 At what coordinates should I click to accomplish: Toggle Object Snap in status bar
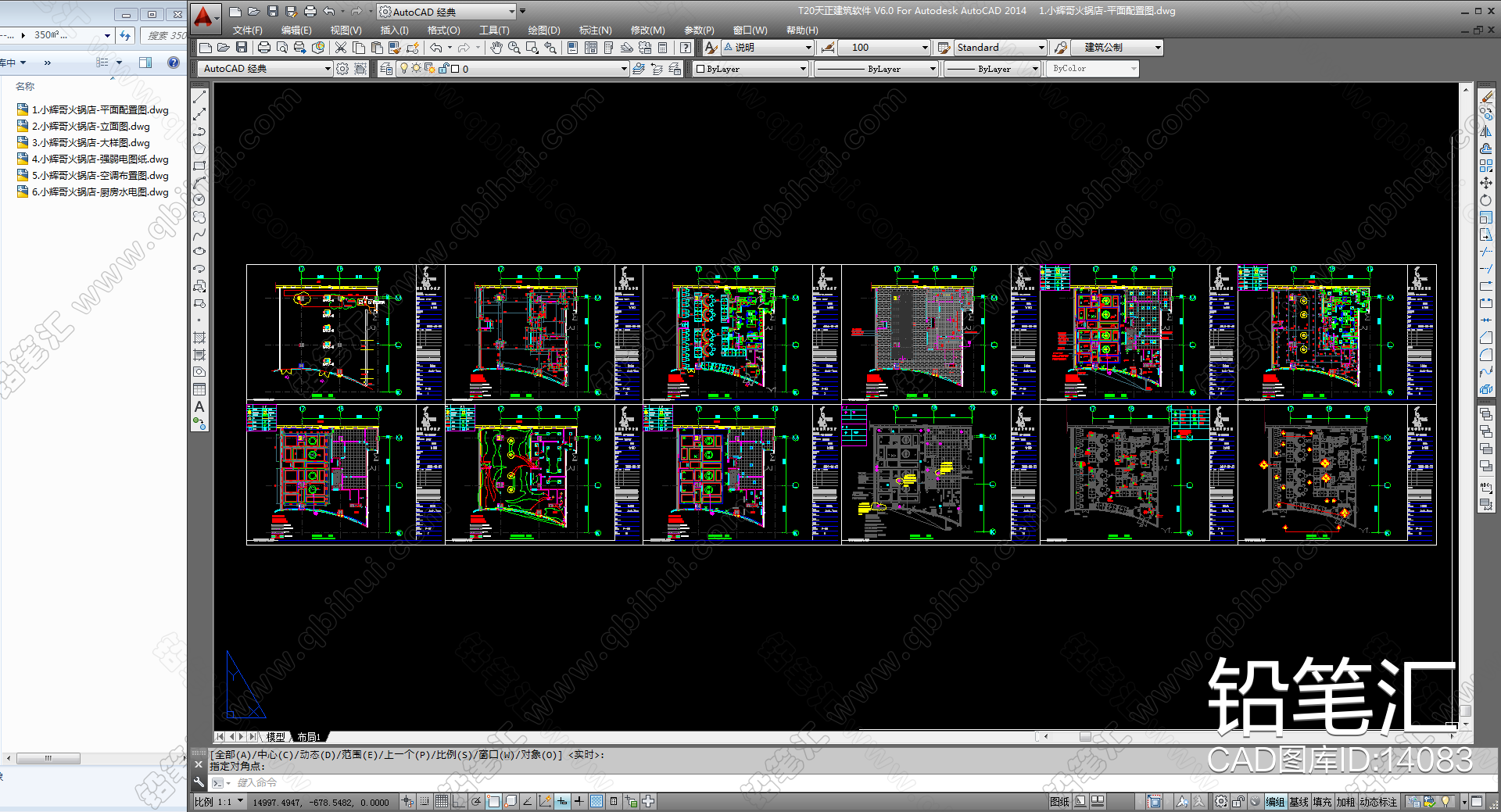pyautogui.click(x=493, y=801)
